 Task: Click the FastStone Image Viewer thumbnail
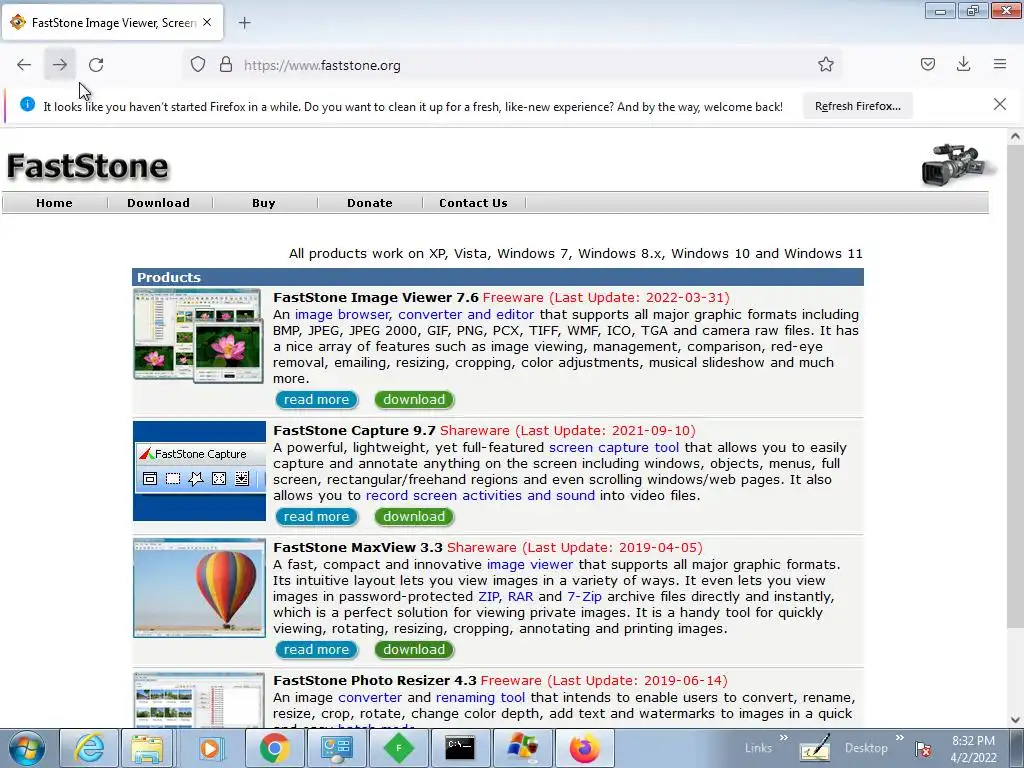(x=199, y=336)
